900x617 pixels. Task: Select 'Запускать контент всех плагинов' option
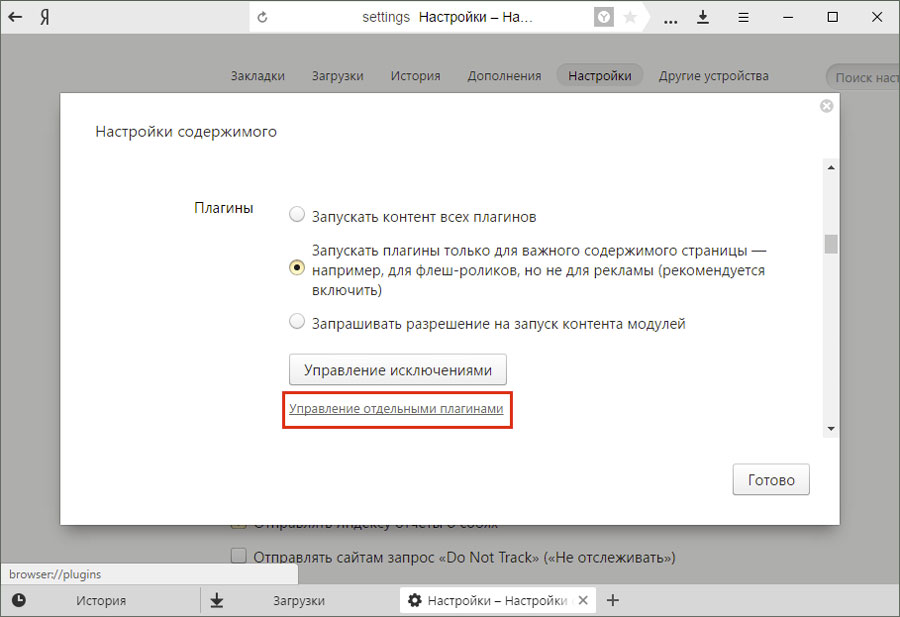point(297,215)
